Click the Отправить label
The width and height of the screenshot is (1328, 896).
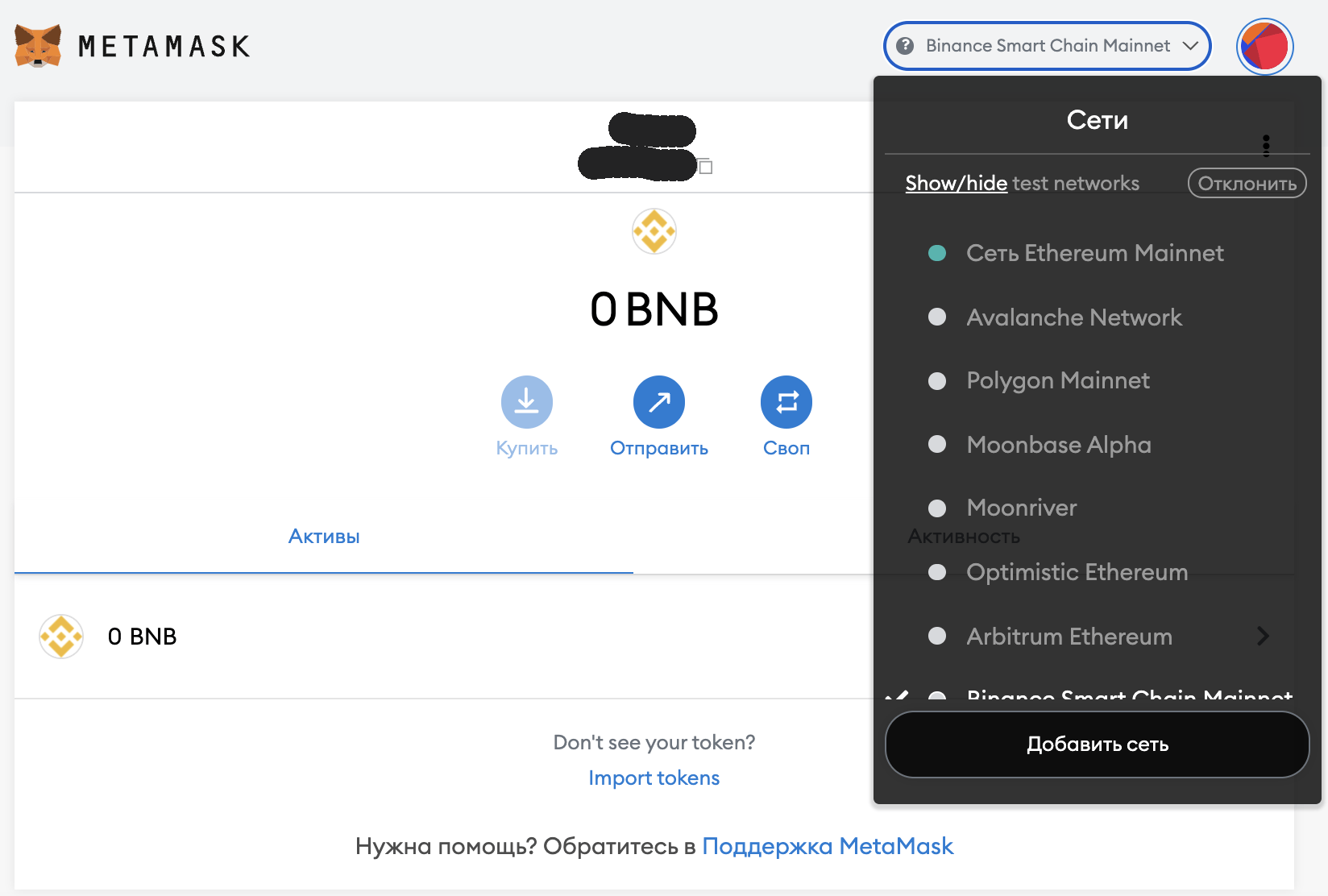point(659,448)
